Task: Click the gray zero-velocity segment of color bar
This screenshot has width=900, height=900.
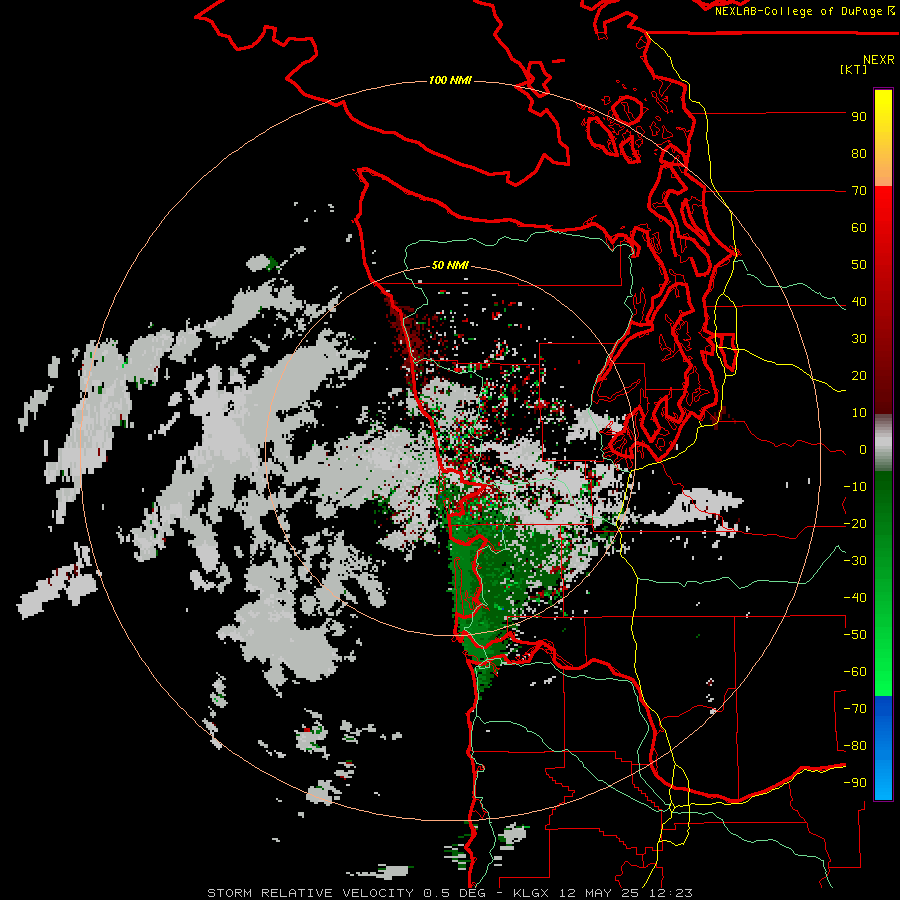Action: click(x=883, y=443)
